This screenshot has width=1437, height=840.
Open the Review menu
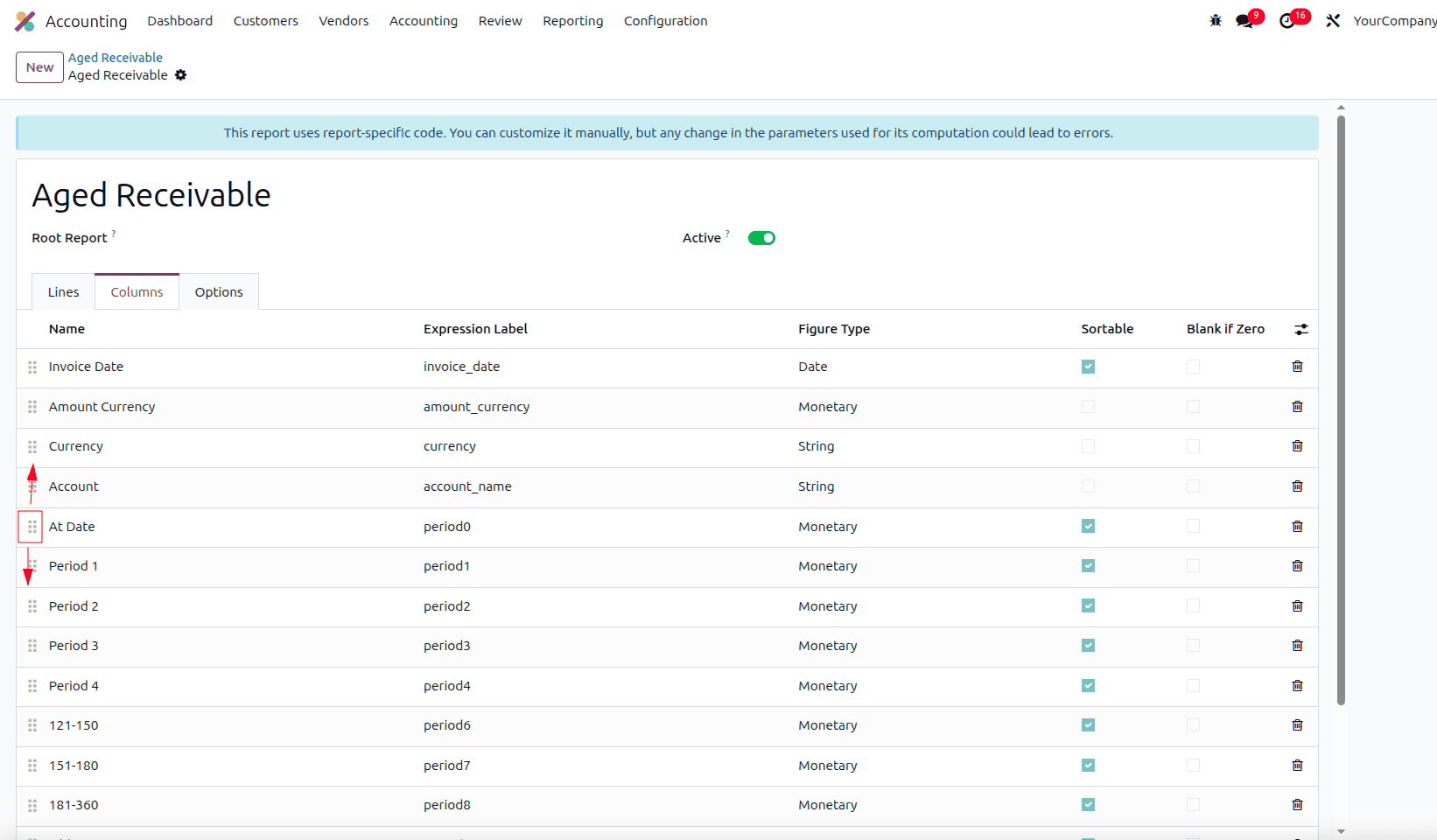click(x=501, y=21)
